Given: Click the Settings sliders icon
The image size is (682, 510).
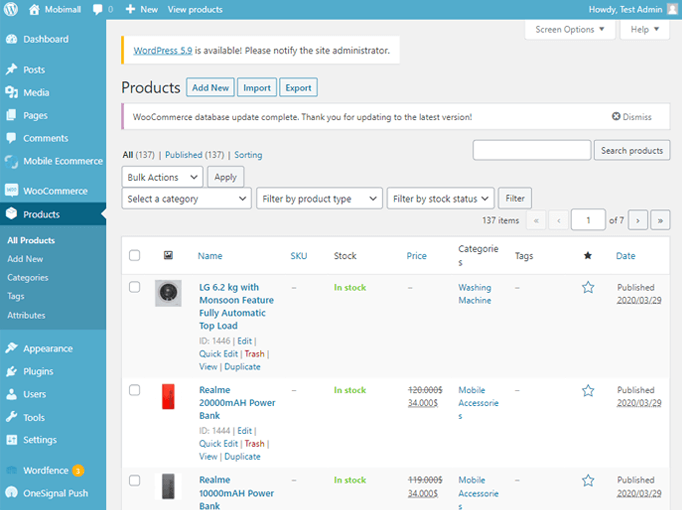Looking at the screenshot, I should (12, 440).
